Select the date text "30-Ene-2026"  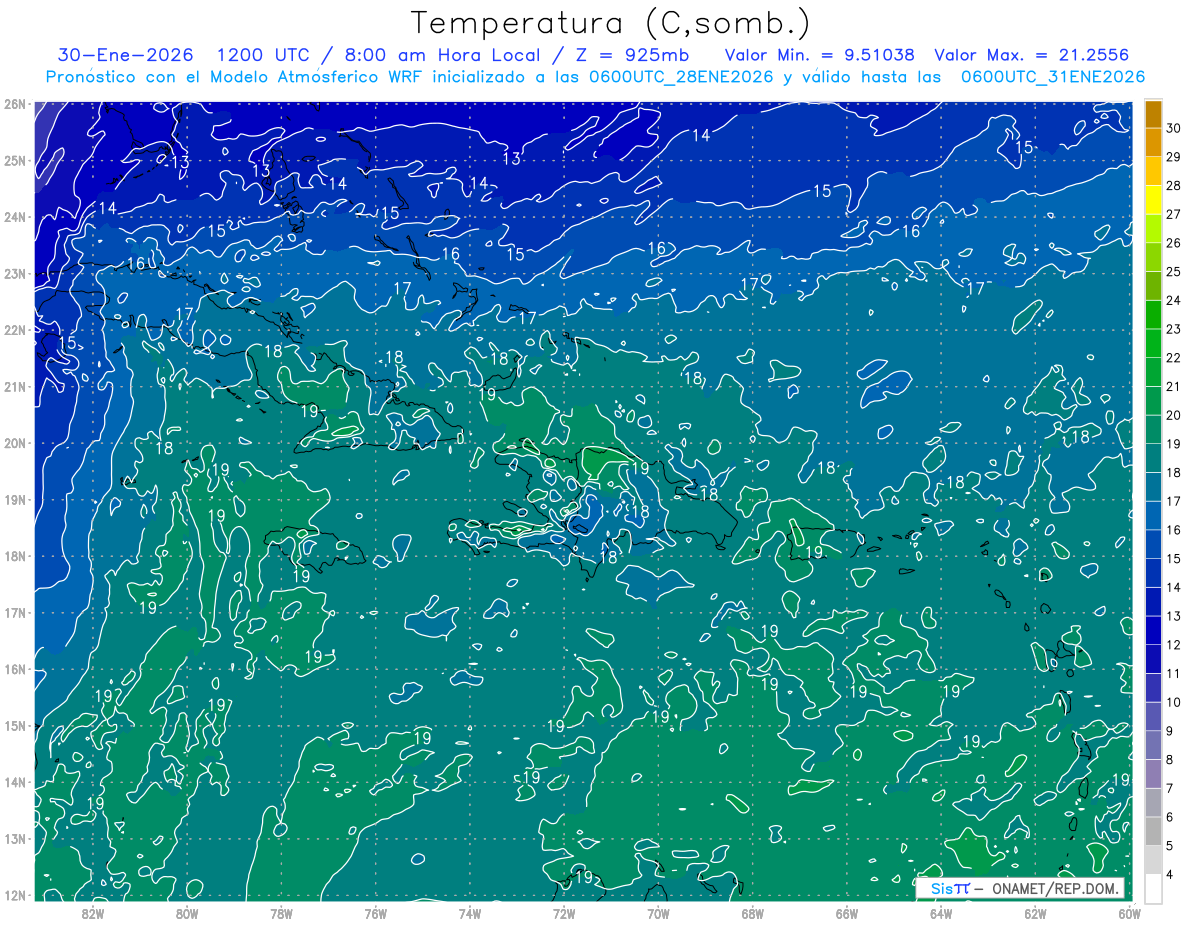click(125, 55)
